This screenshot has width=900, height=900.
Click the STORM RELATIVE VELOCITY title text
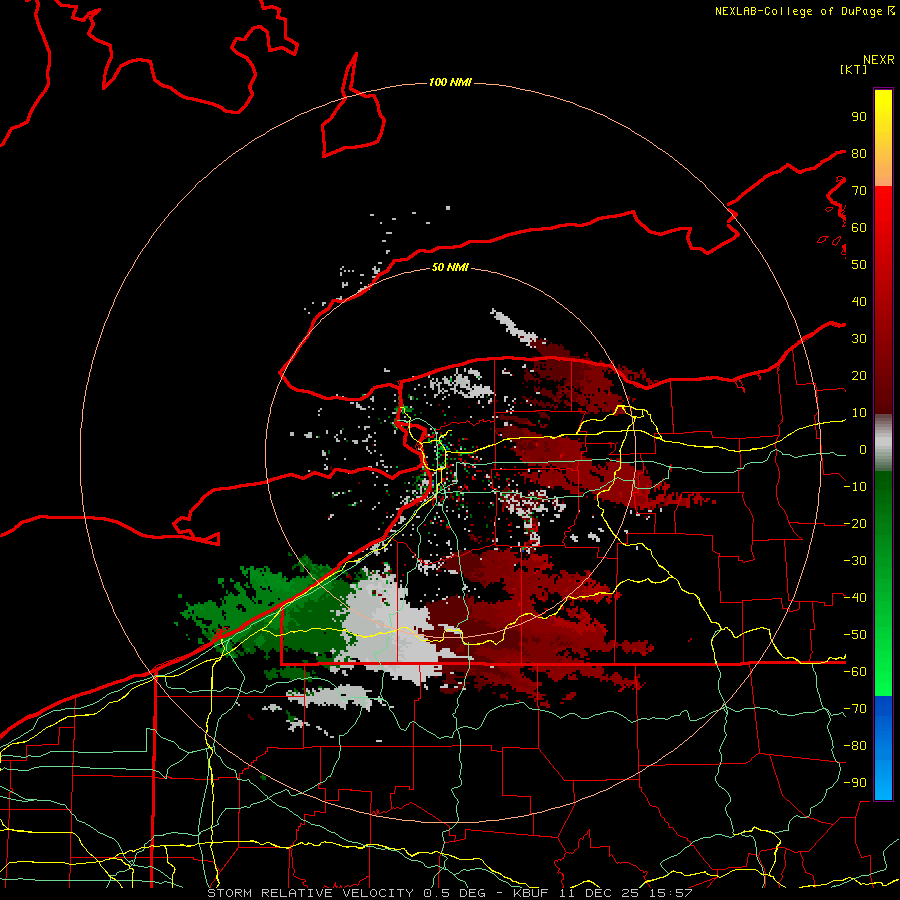point(310,893)
